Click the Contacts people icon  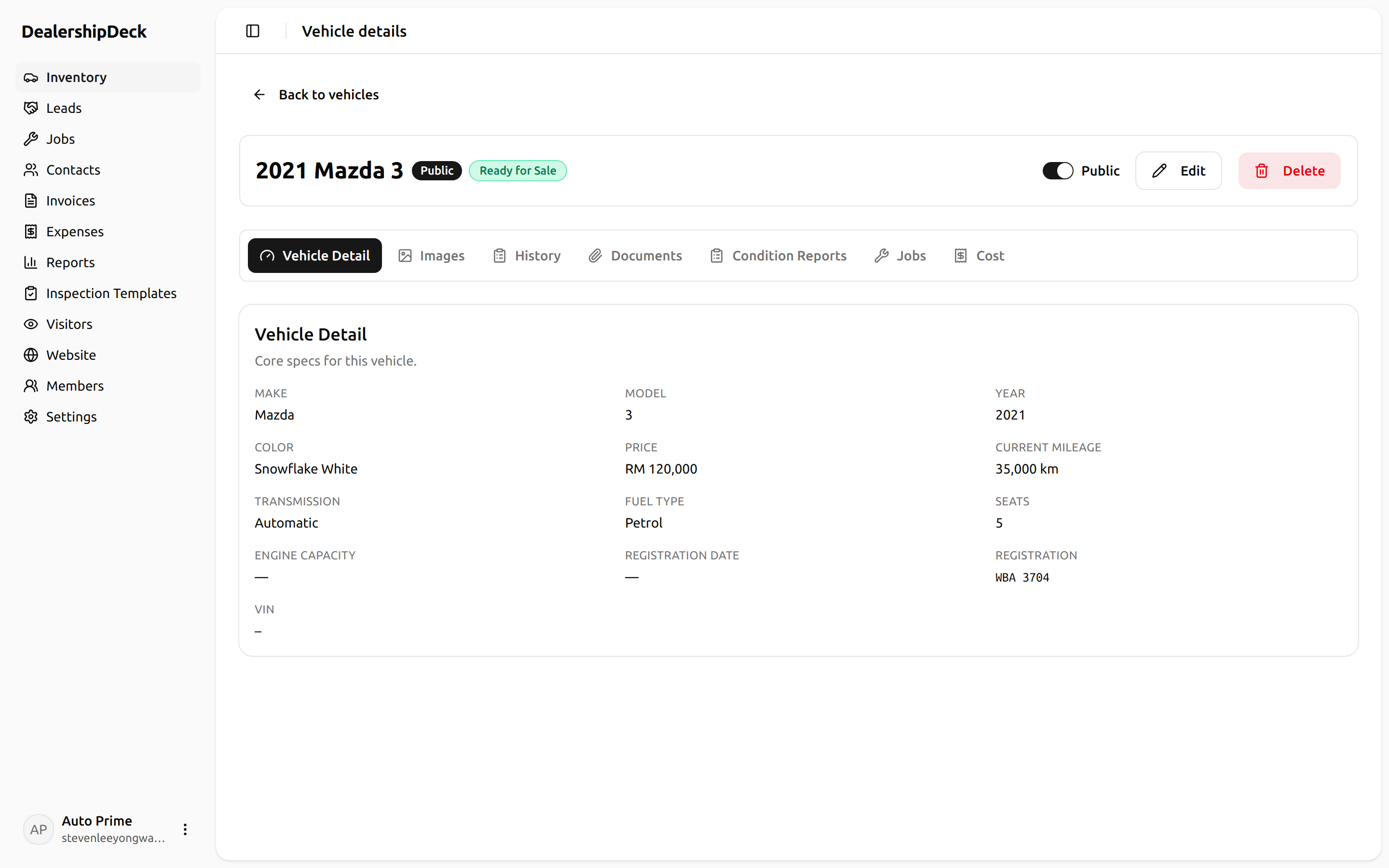point(31,170)
